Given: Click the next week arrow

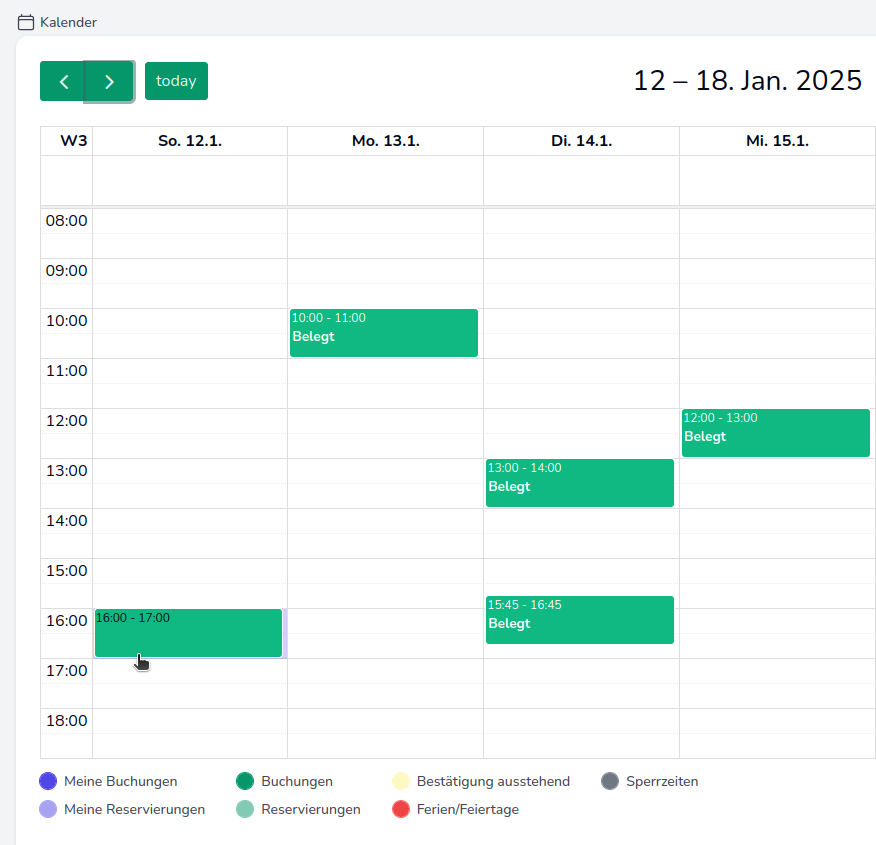Looking at the screenshot, I should pyautogui.click(x=107, y=81).
